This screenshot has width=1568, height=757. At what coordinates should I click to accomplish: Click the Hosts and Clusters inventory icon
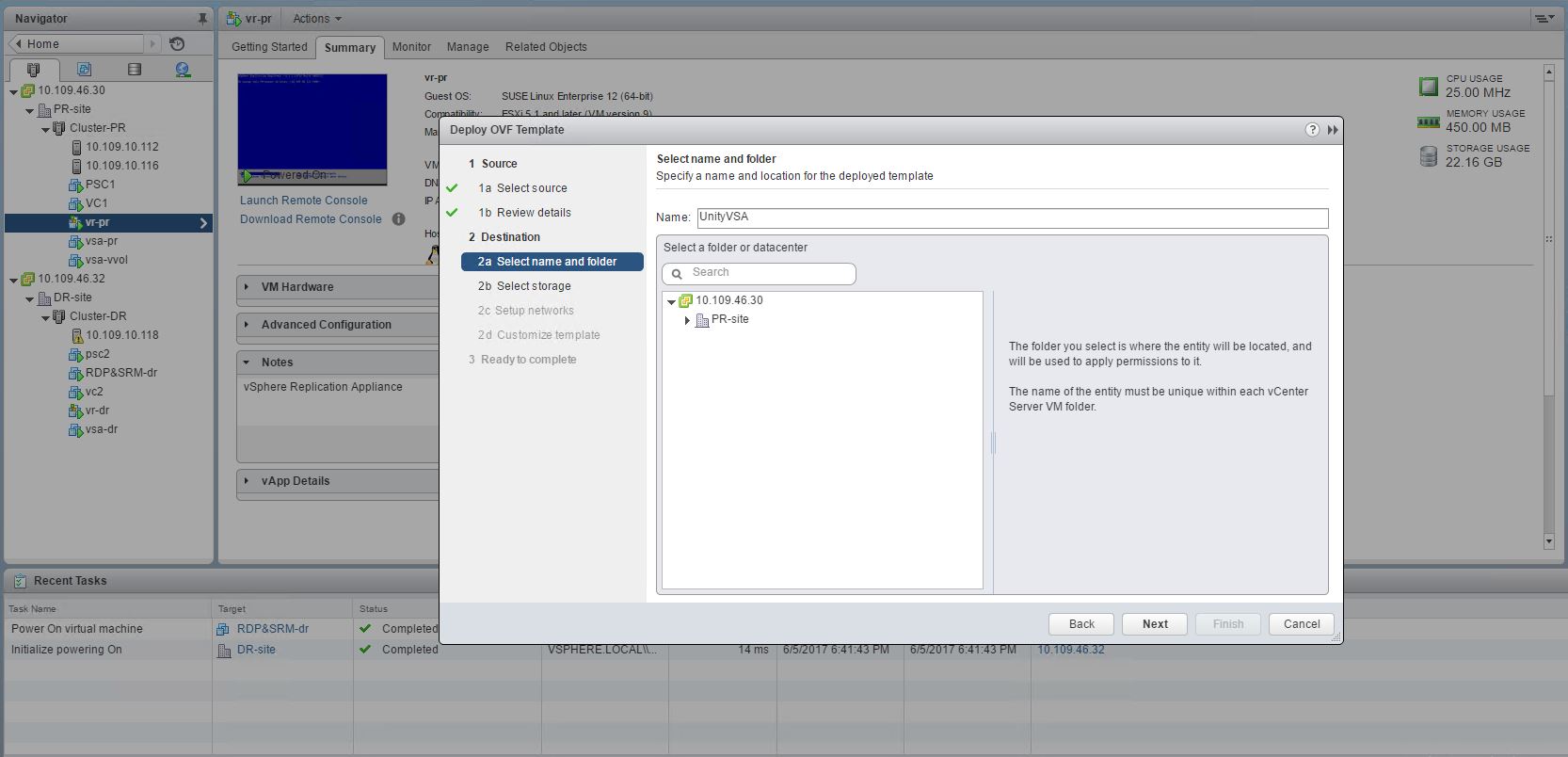click(x=34, y=70)
